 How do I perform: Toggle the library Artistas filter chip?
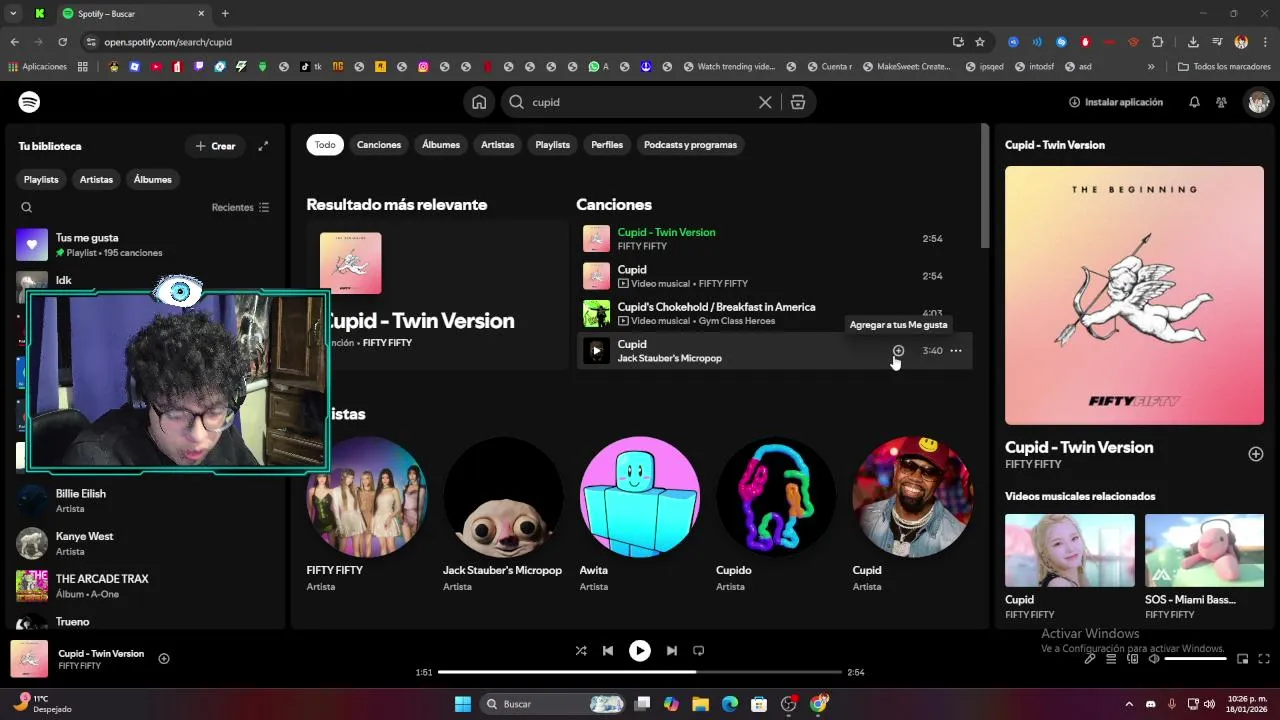pyautogui.click(x=96, y=179)
